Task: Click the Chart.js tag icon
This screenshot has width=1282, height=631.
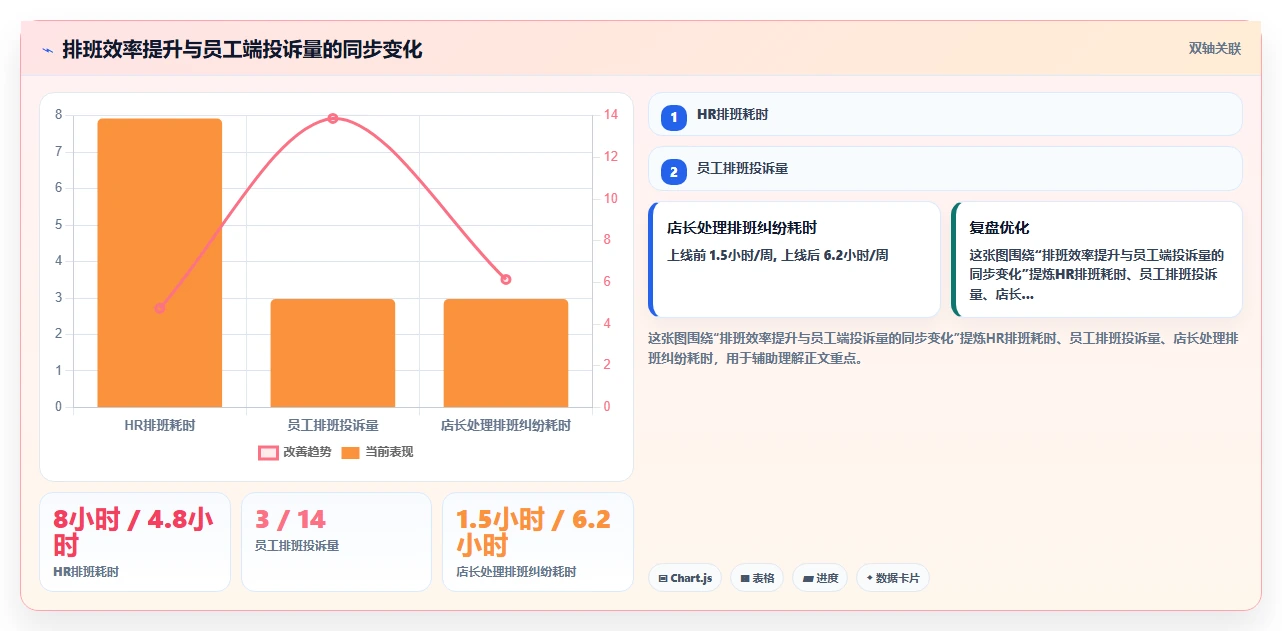Action: [663, 578]
